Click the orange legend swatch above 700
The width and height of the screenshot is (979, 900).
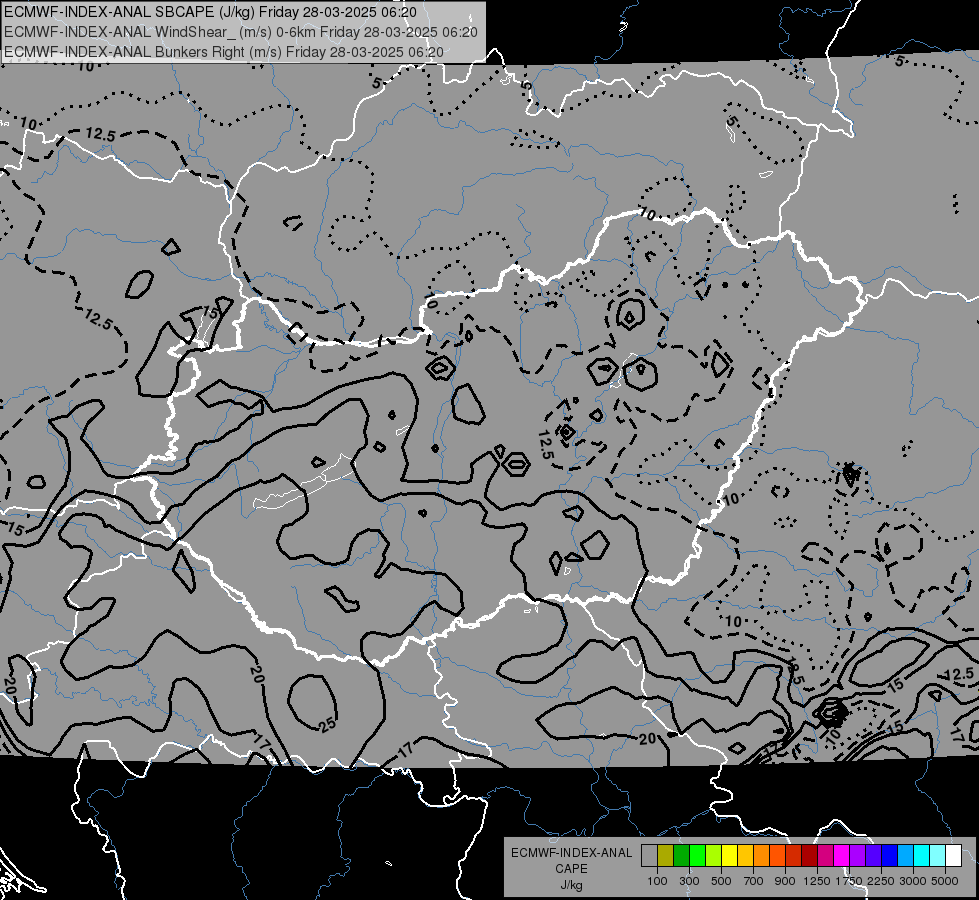click(x=762, y=855)
